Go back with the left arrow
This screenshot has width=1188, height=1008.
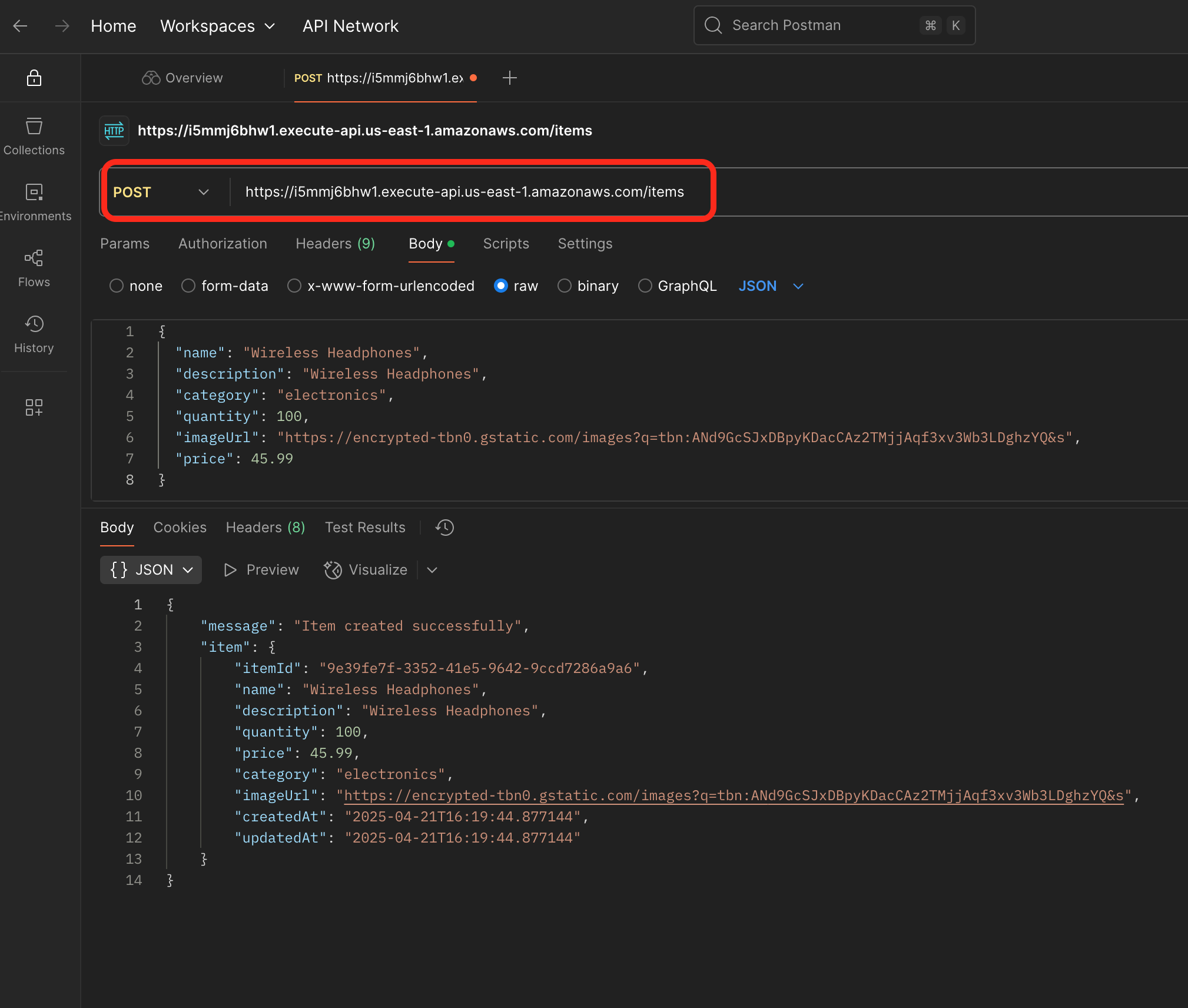pyautogui.click(x=21, y=26)
